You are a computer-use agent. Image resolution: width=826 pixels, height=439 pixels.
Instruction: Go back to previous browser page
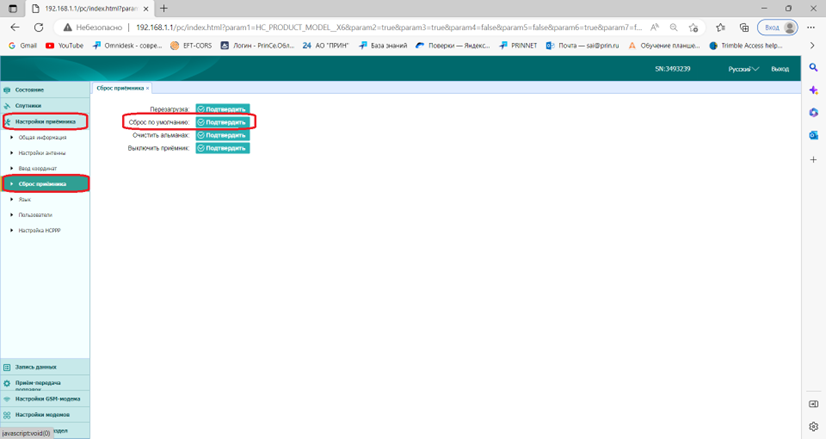click(15, 27)
